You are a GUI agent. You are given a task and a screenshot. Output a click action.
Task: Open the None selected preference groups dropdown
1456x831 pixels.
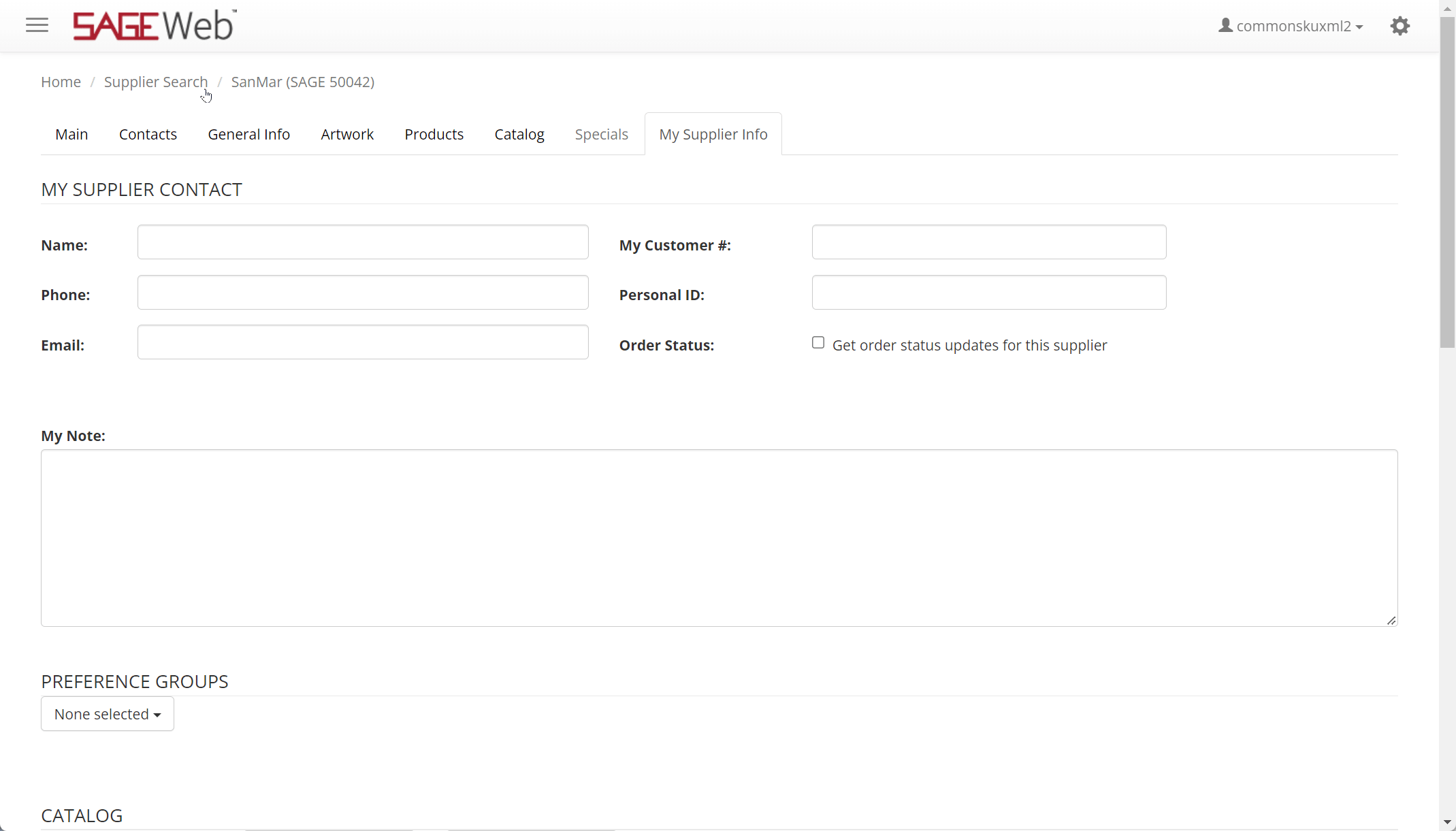click(x=107, y=713)
